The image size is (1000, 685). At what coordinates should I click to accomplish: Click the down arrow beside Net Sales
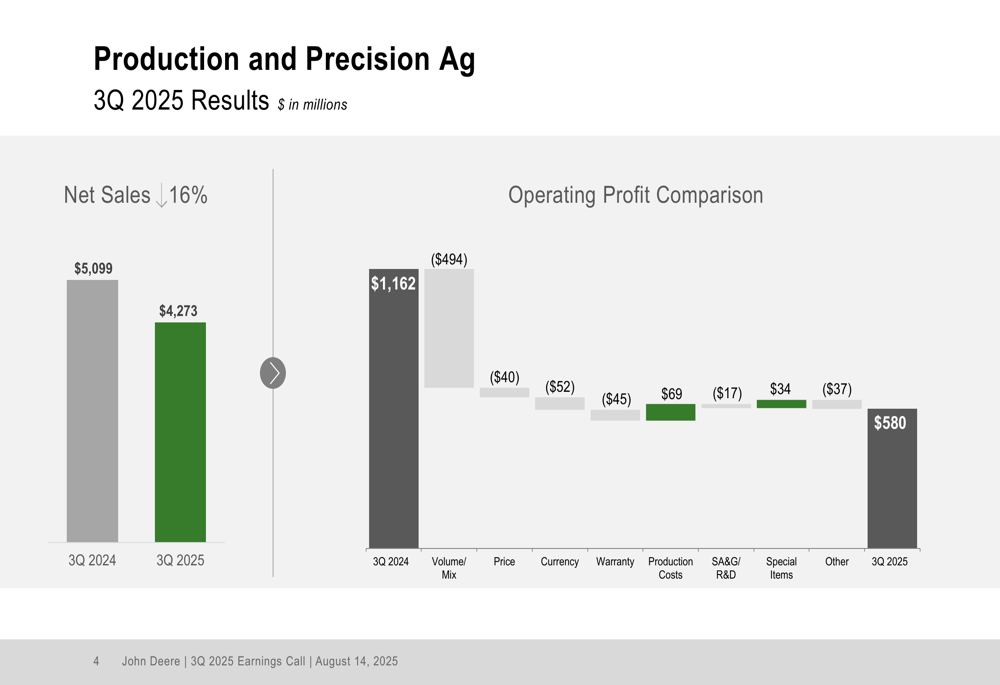(161, 195)
